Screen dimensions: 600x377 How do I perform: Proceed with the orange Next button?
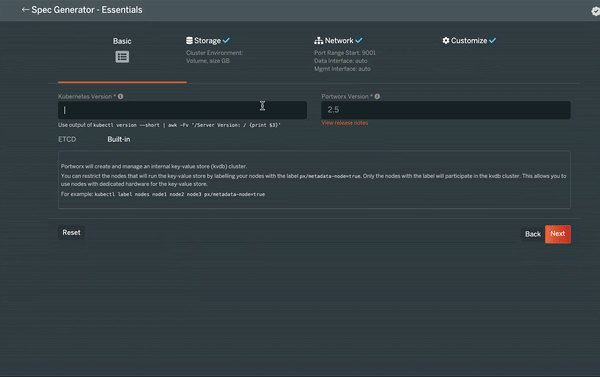click(558, 234)
